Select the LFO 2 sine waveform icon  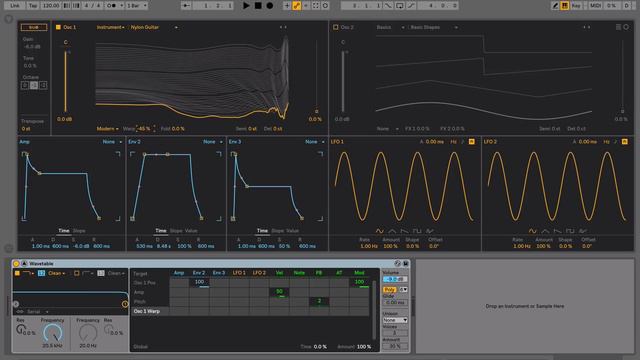pos(533,231)
